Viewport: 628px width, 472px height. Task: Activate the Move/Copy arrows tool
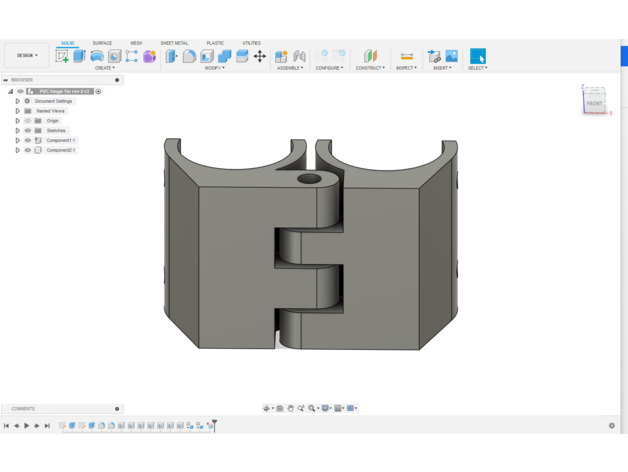point(260,57)
